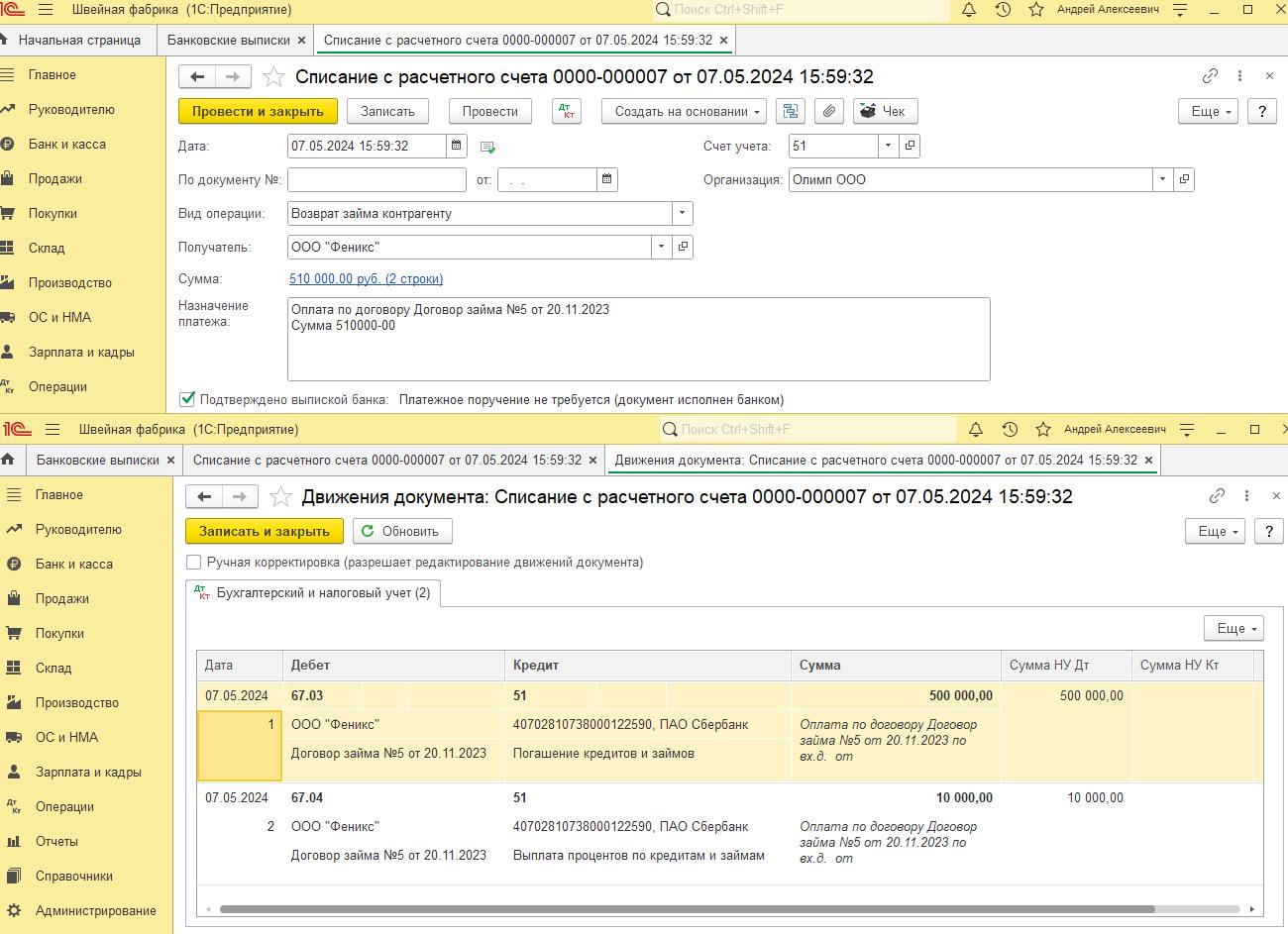
Task: Click Чек button
Action: (x=885, y=111)
